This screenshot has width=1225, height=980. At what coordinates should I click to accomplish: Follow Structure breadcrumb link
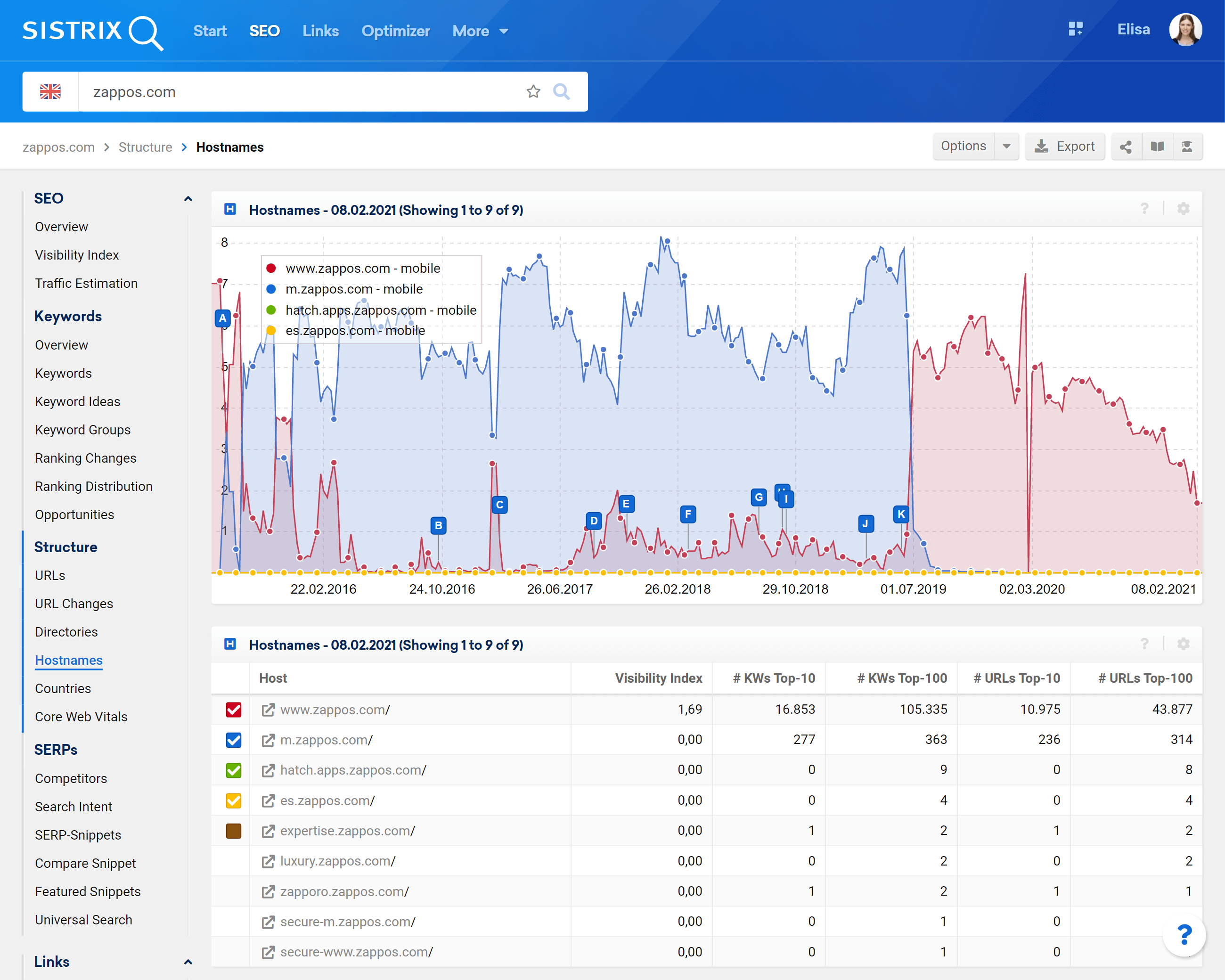point(145,147)
